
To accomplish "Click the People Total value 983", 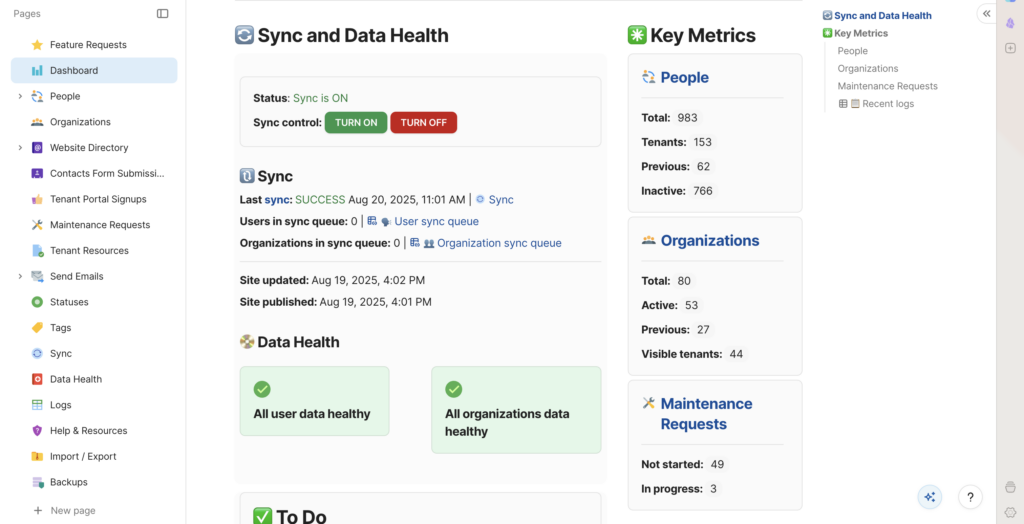I will [x=687, y=118].
